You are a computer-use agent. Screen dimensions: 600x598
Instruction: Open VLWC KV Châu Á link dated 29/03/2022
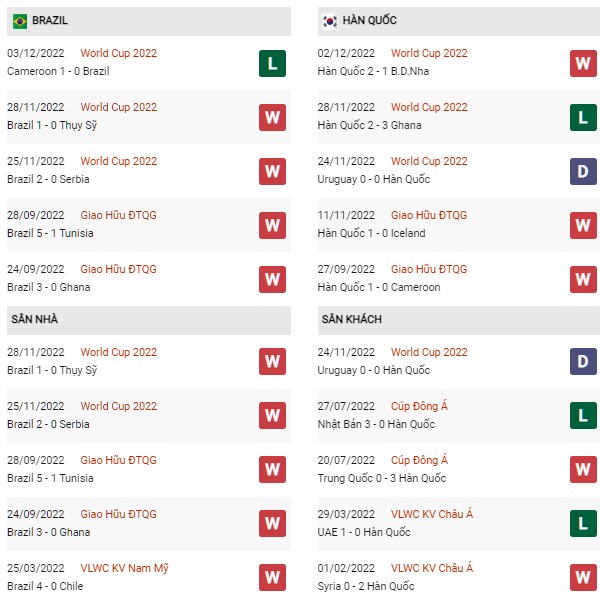[432, 514]
